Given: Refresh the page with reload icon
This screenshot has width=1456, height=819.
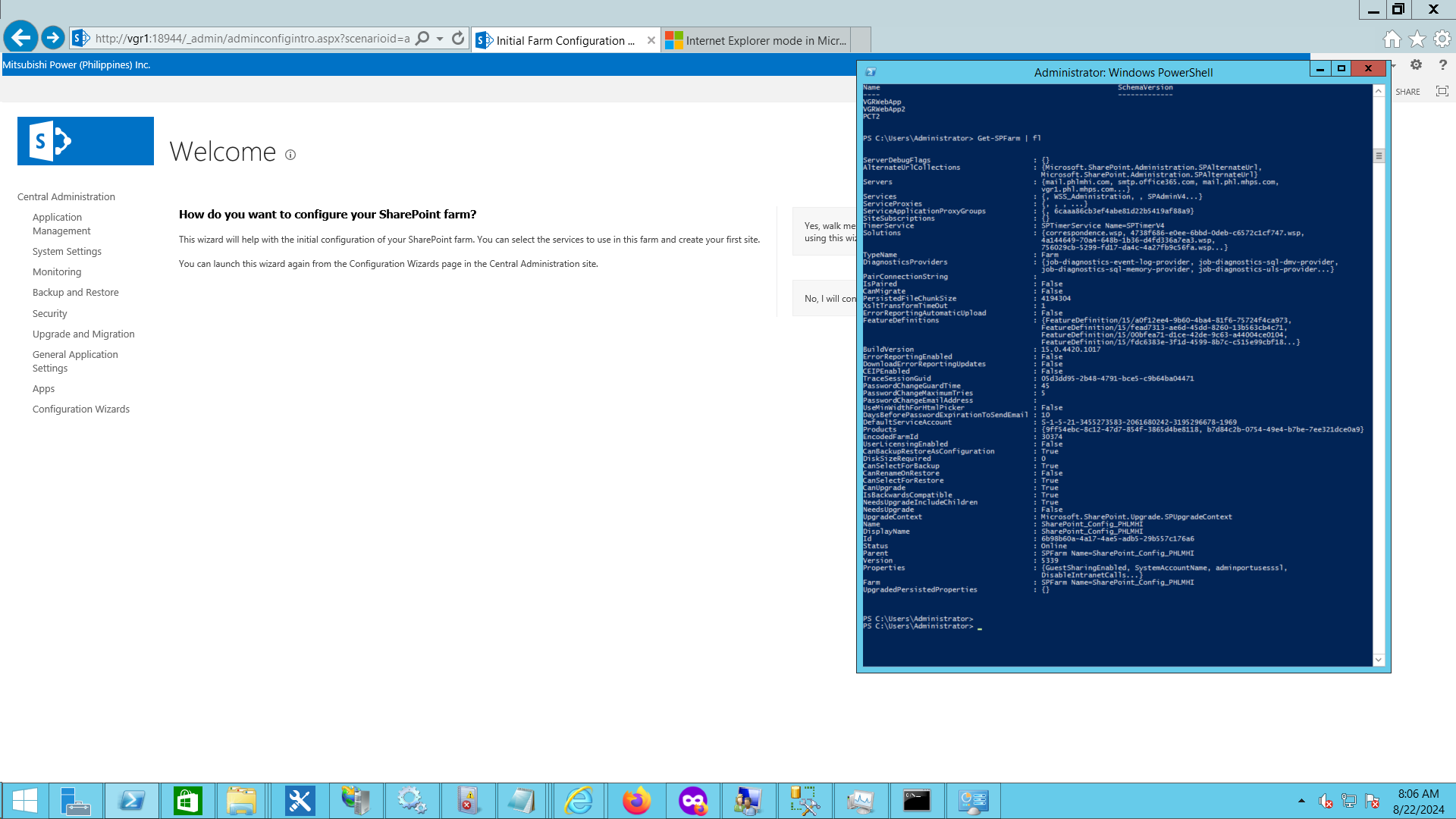Looking at the screenshot, I should (x=458, y=38).
